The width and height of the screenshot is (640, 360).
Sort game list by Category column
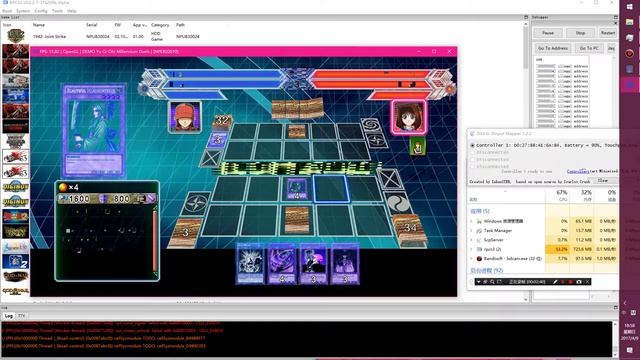pyautogui.click(x=160, y=25)
